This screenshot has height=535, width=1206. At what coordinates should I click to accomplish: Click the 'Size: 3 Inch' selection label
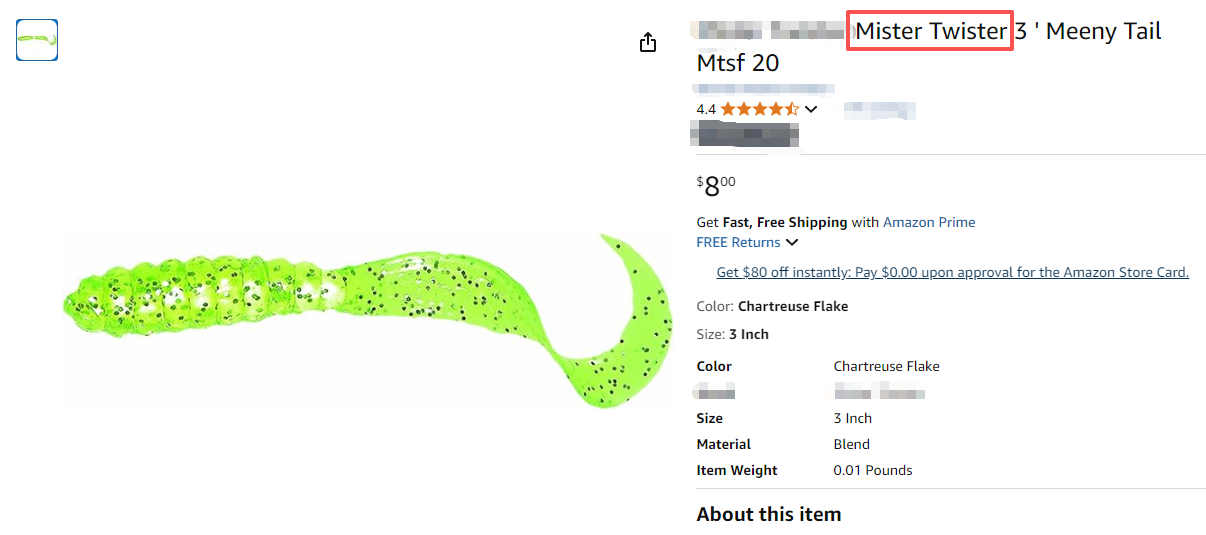tap(732, 334)
